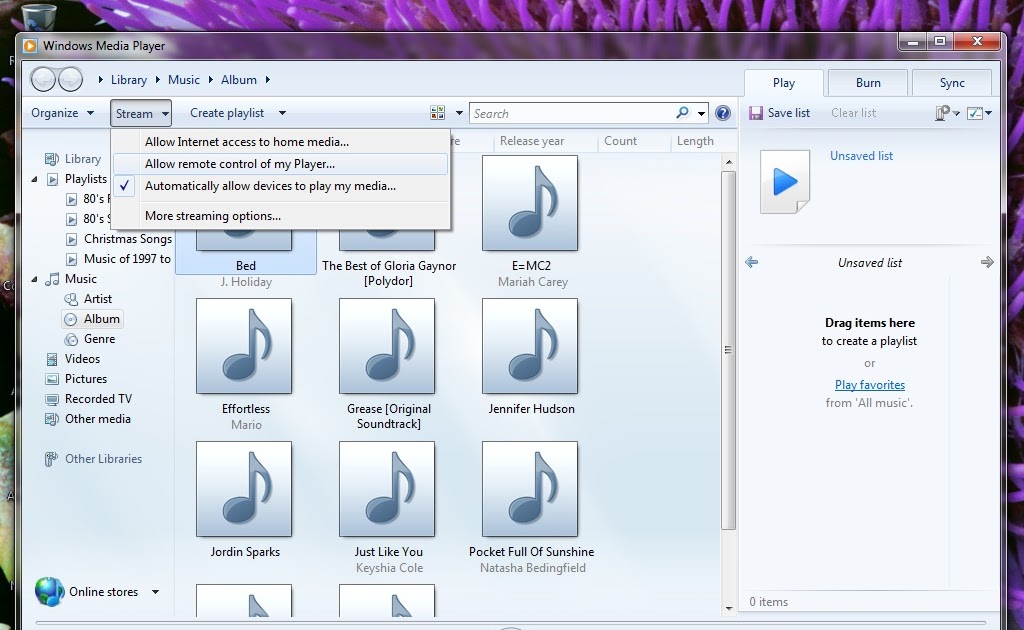Screen dimensions: 1024x630
Task: Open the View options icon
Action: (x=438, y=113)
